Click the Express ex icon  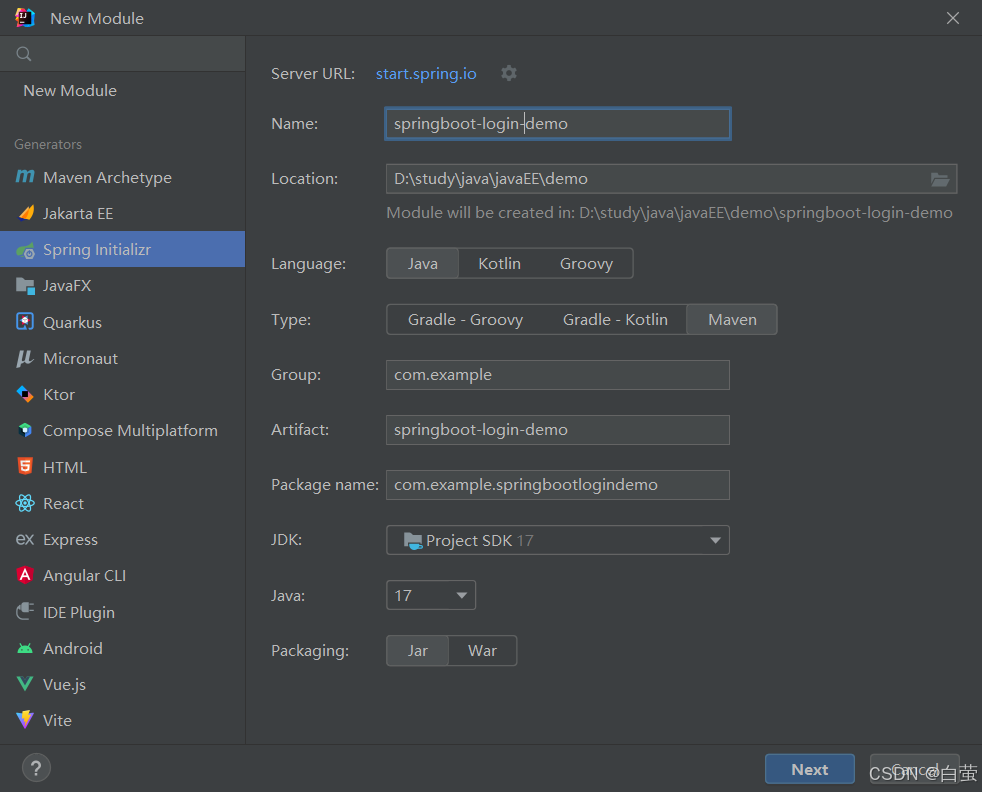(x=24, y=539)
